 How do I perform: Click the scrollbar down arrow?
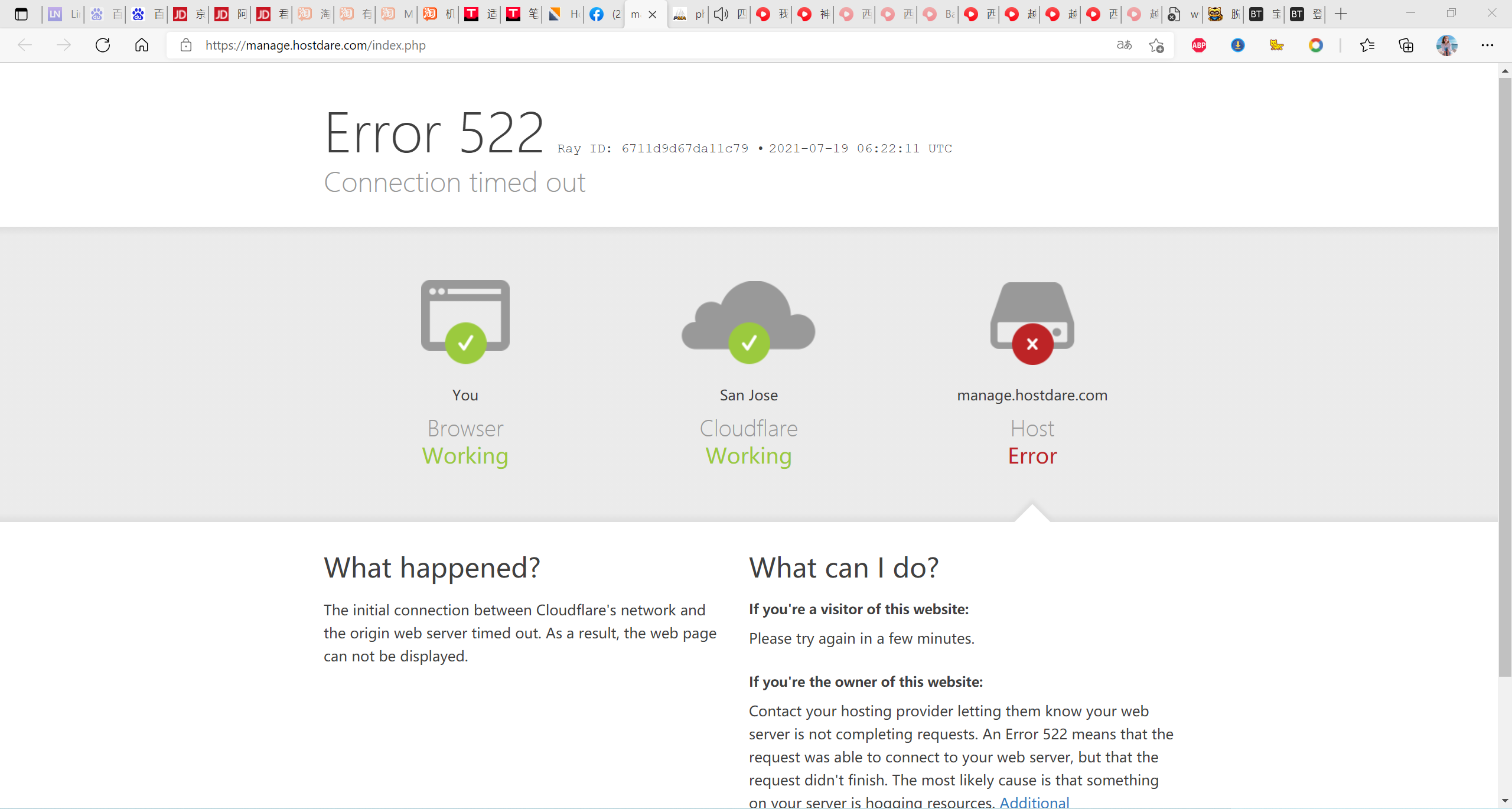[x=1505, y=801]
